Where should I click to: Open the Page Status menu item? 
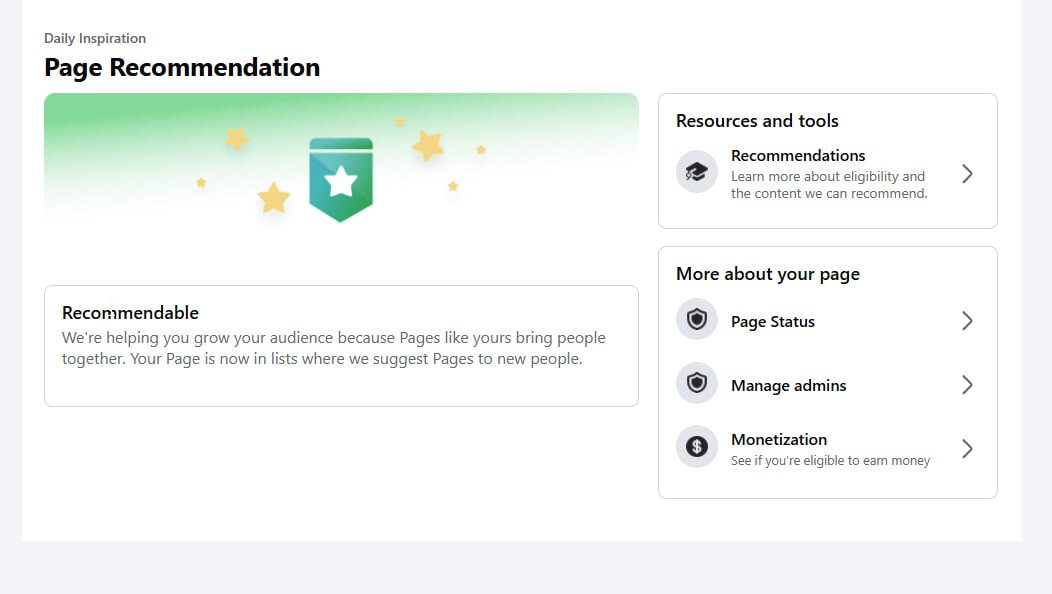pos(827,321)
